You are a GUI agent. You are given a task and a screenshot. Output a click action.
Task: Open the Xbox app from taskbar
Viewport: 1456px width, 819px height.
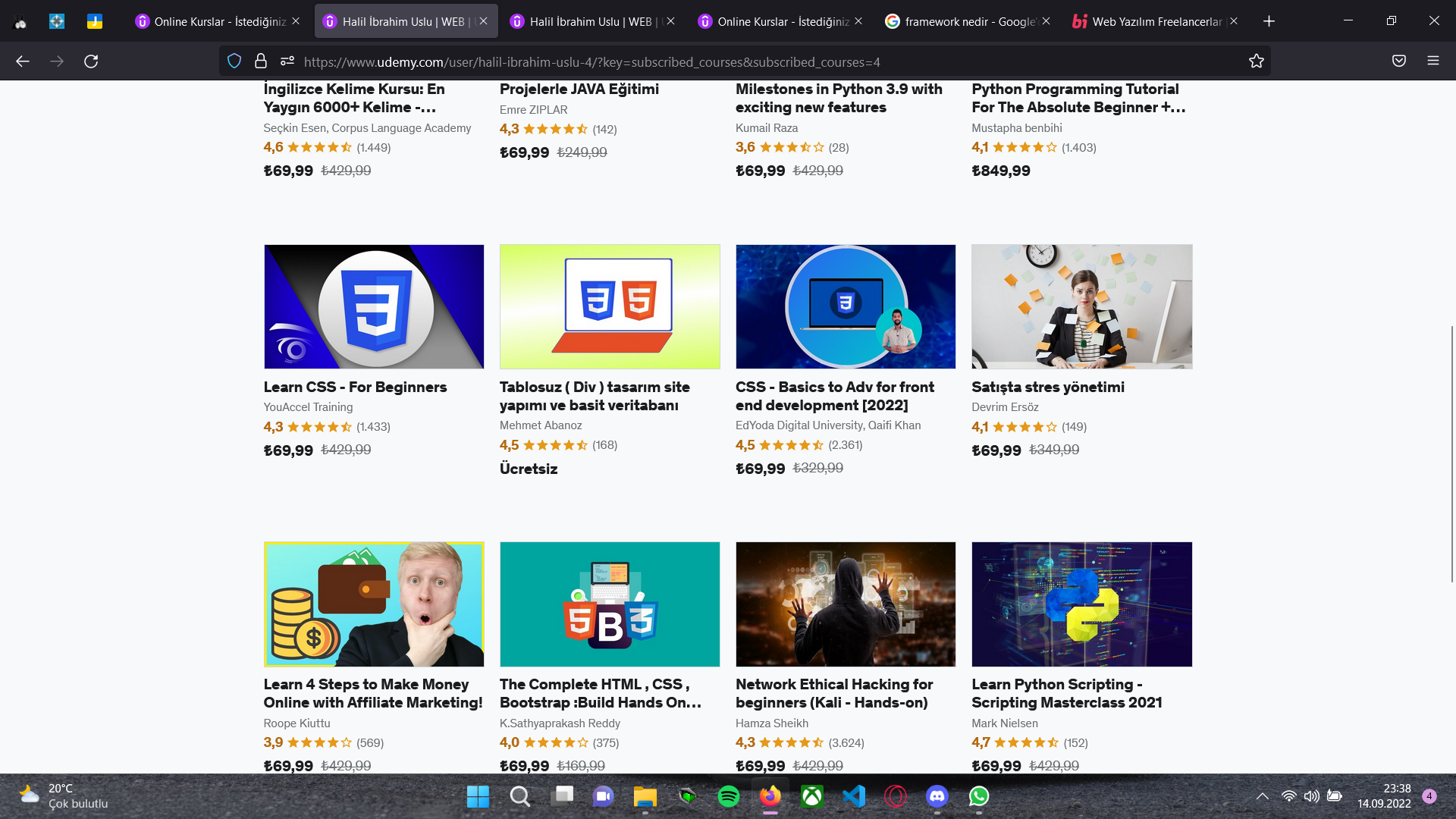point(812,796)
